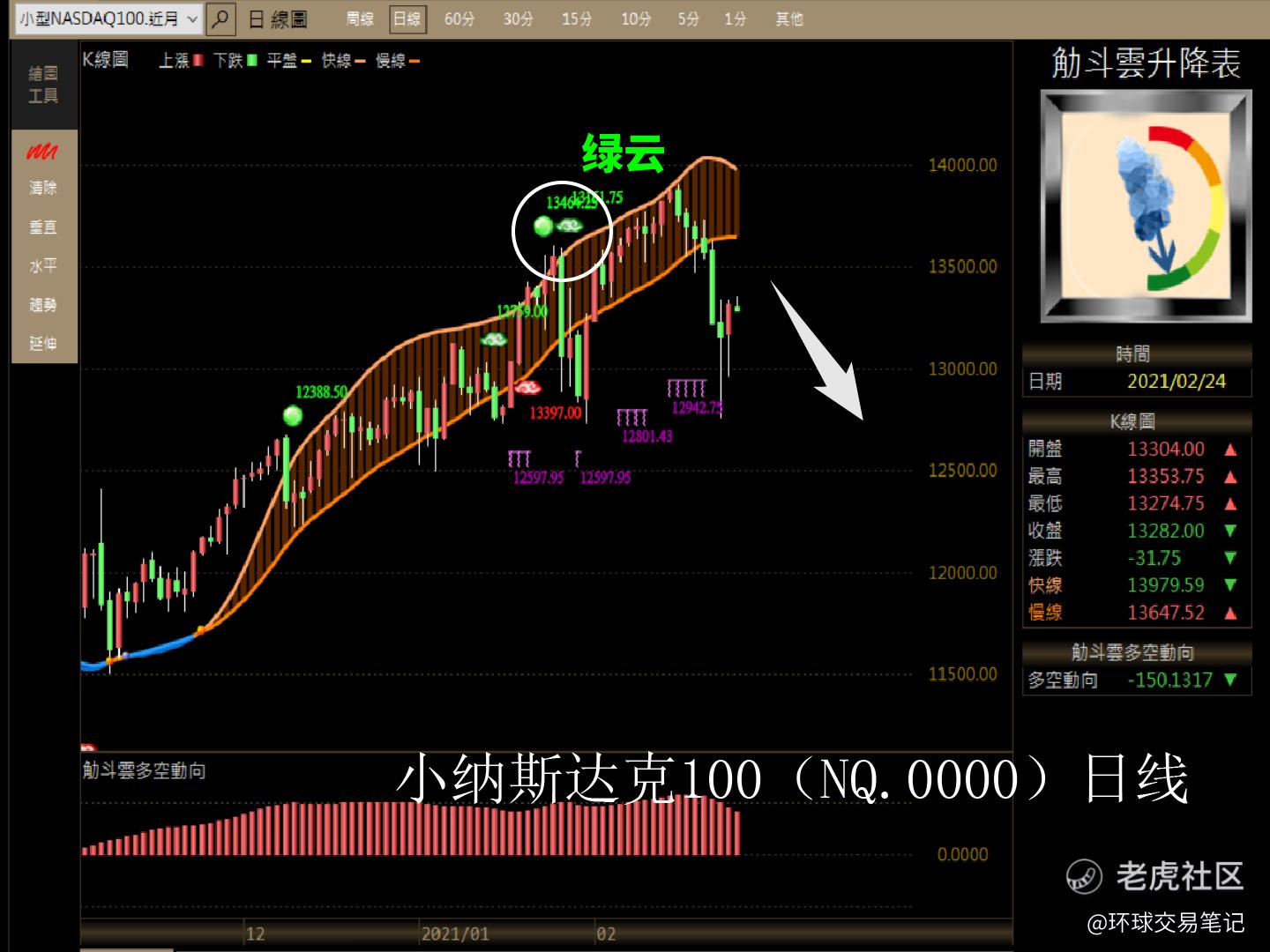Image resolution: width=1270 pixels, height=952 pixels.
Task: Click the 14000.00 price axis label
Action: click(x=962, y=165)
